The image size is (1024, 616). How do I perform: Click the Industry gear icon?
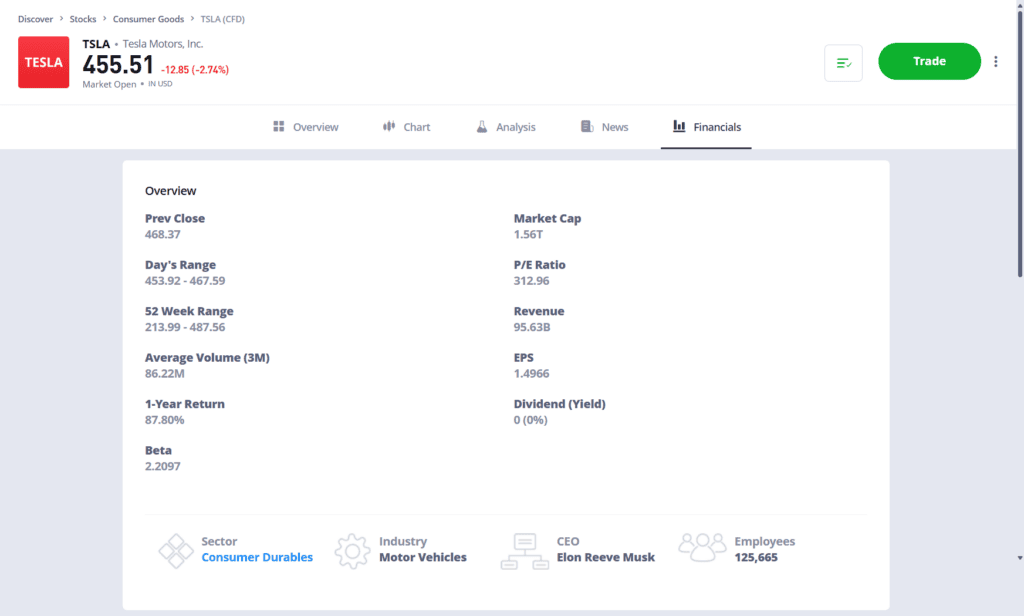(352, 551)
